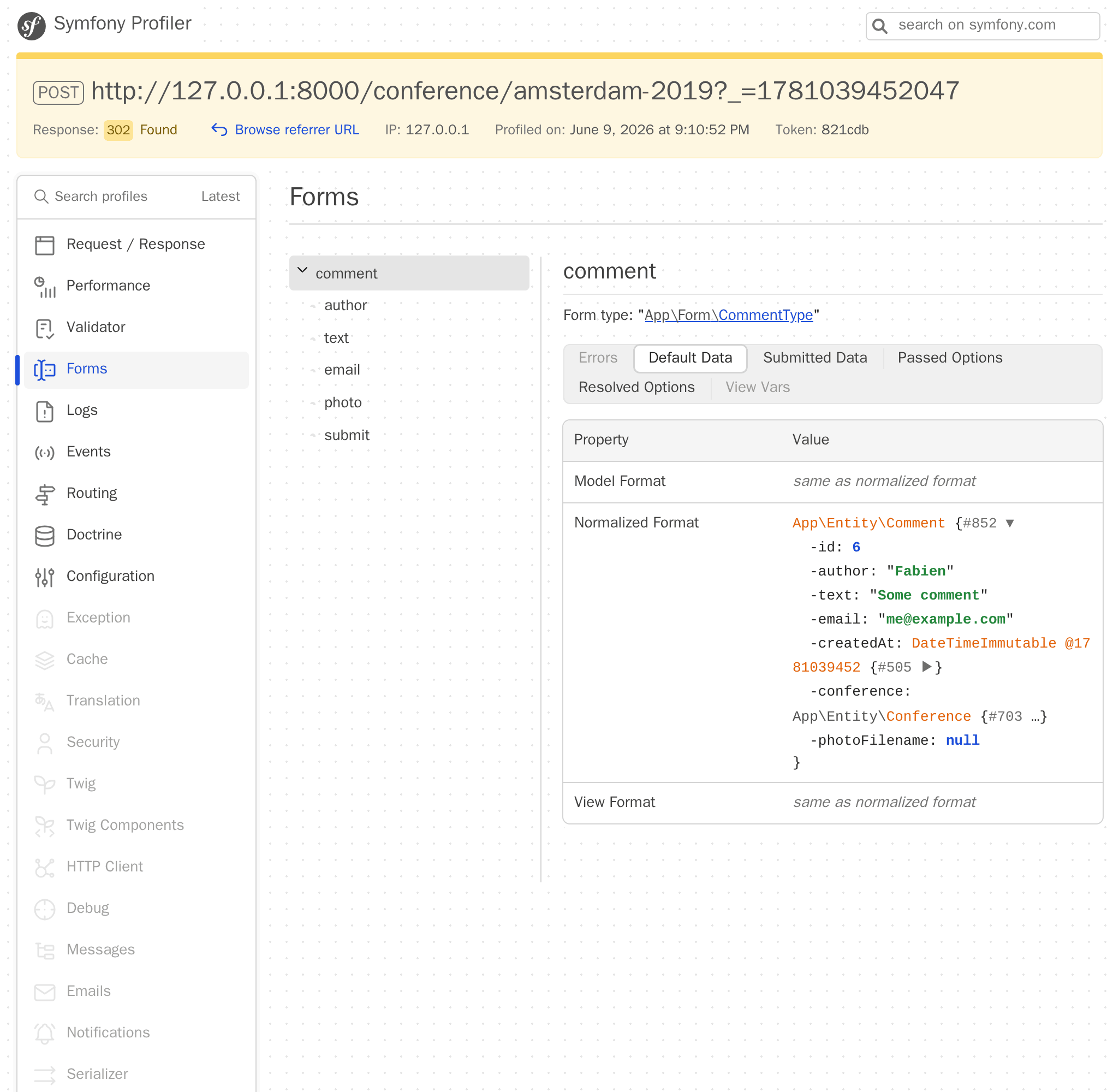Open the Submitted Data tab
Viewport: 1119px width, 1092px height.
[x=814, y=358]
